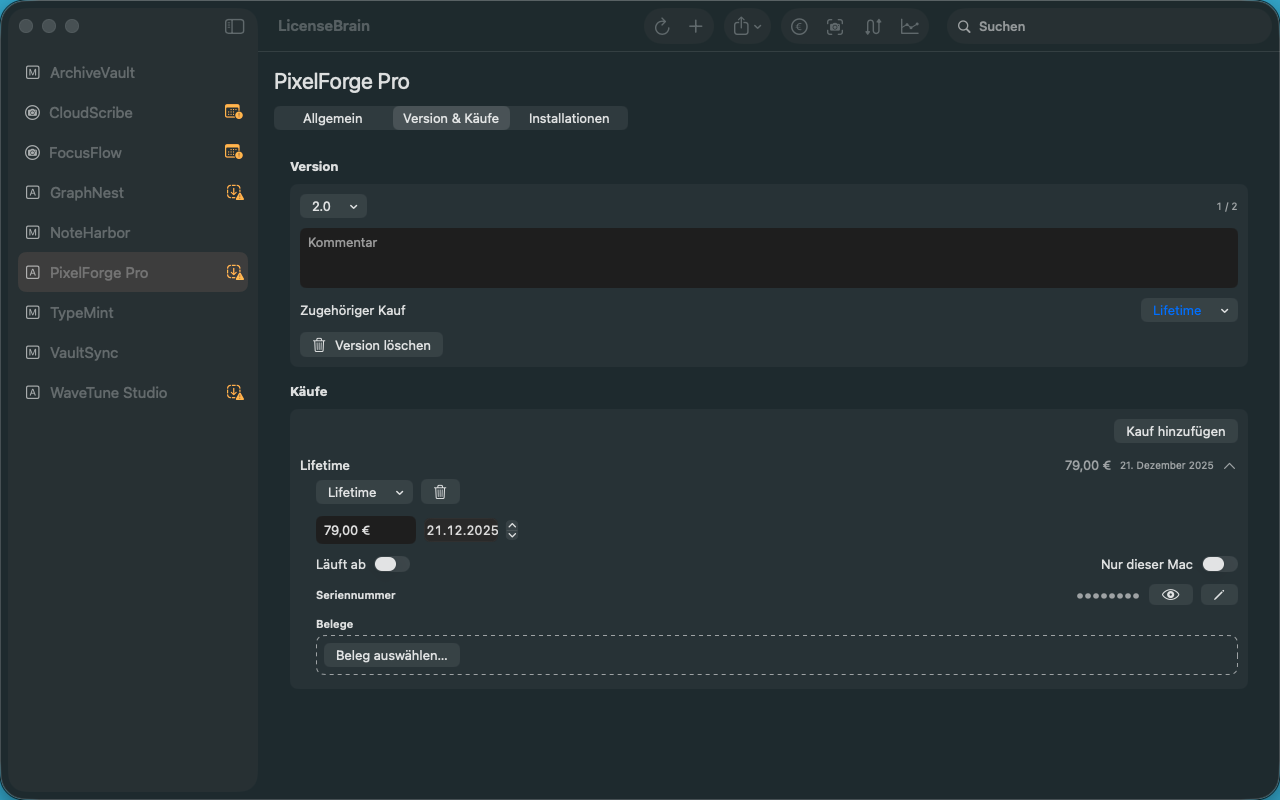This screenshot has height=800, width=1280.
Task: Toggle the sidebar with the panel icon
Action: pos(235,27)
